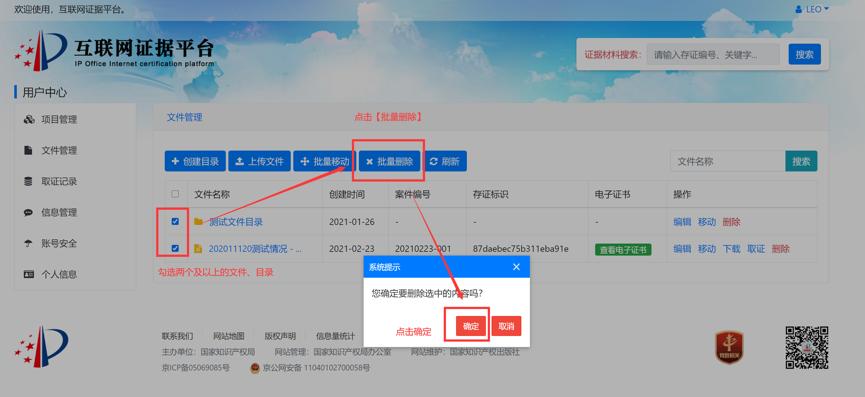Click the document icon of 202011120测试情况
The image size is (865, 397).
click(x=199, y=249)
